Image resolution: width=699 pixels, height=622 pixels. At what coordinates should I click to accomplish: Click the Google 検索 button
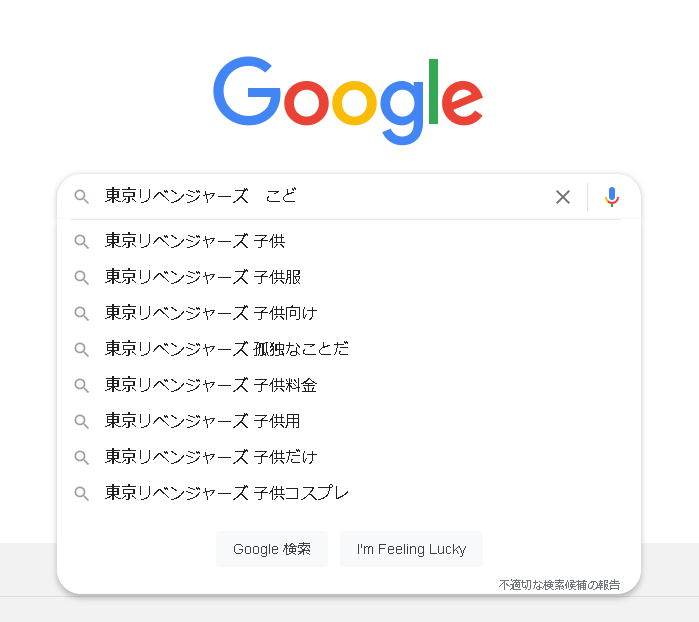point(272,549)
